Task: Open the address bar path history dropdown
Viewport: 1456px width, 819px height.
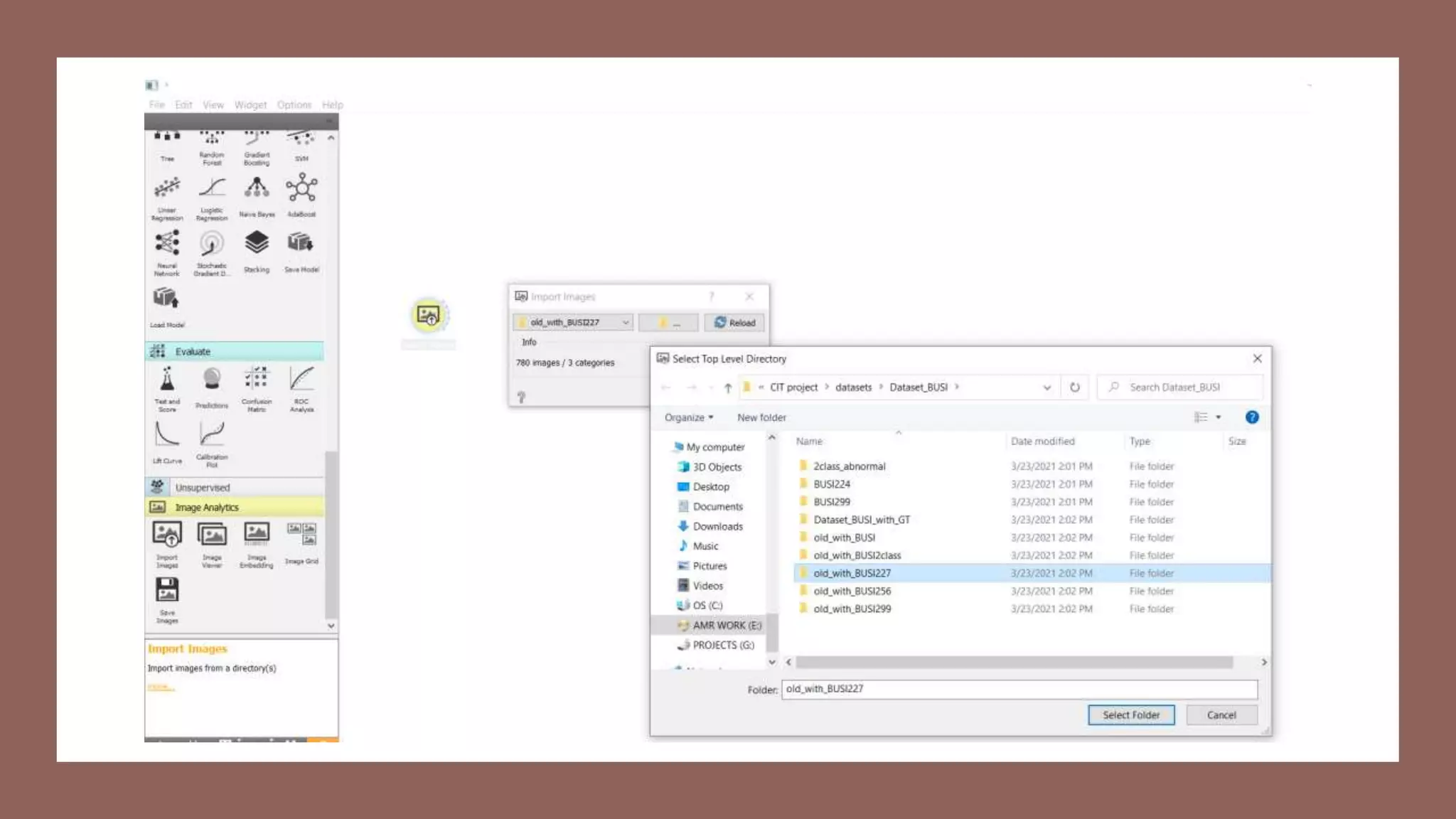Action: (x=1046, y=387)
